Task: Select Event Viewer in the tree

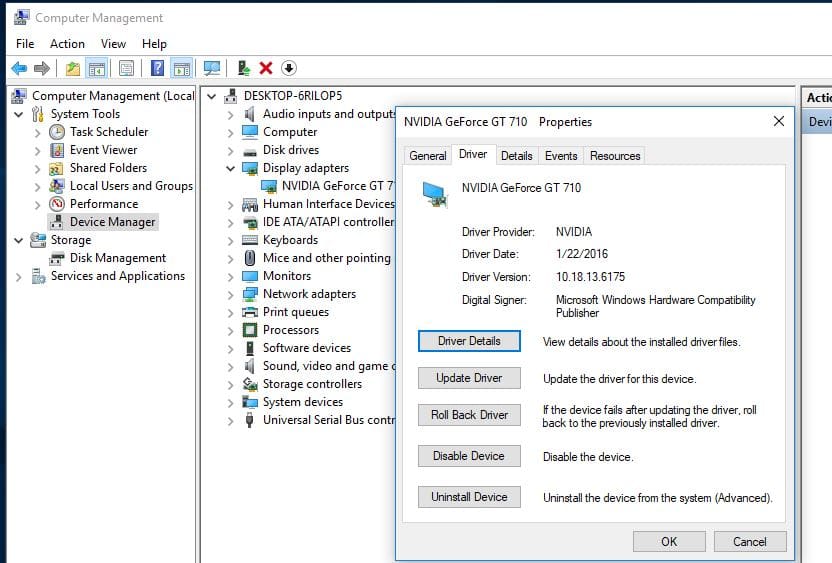Action: 103,150
